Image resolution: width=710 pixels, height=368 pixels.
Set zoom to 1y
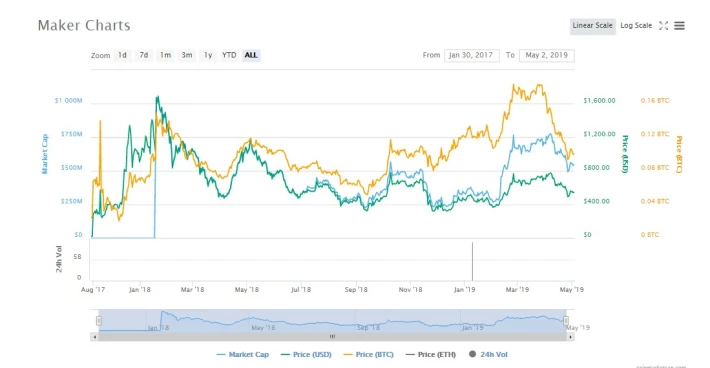[x=208, y=55]
